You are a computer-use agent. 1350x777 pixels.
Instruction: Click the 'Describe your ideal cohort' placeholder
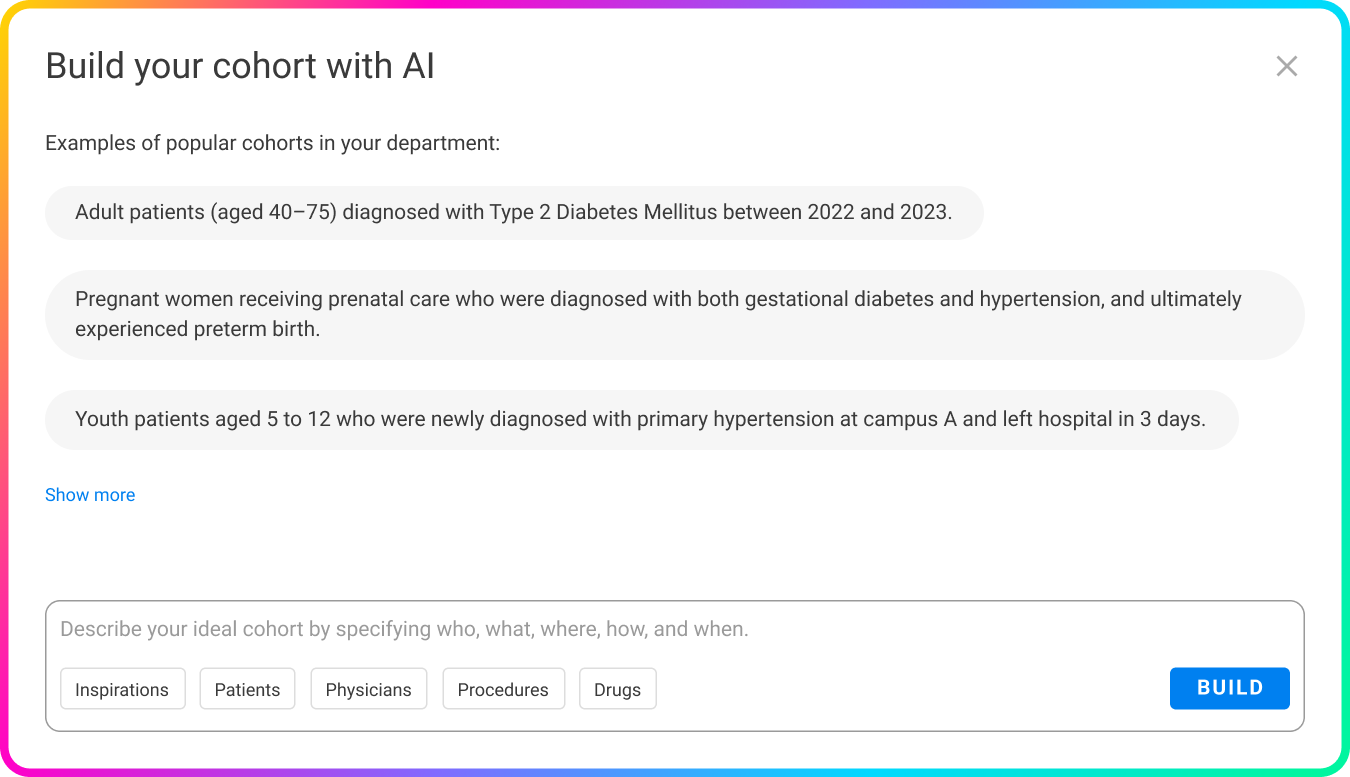[404, 630]
